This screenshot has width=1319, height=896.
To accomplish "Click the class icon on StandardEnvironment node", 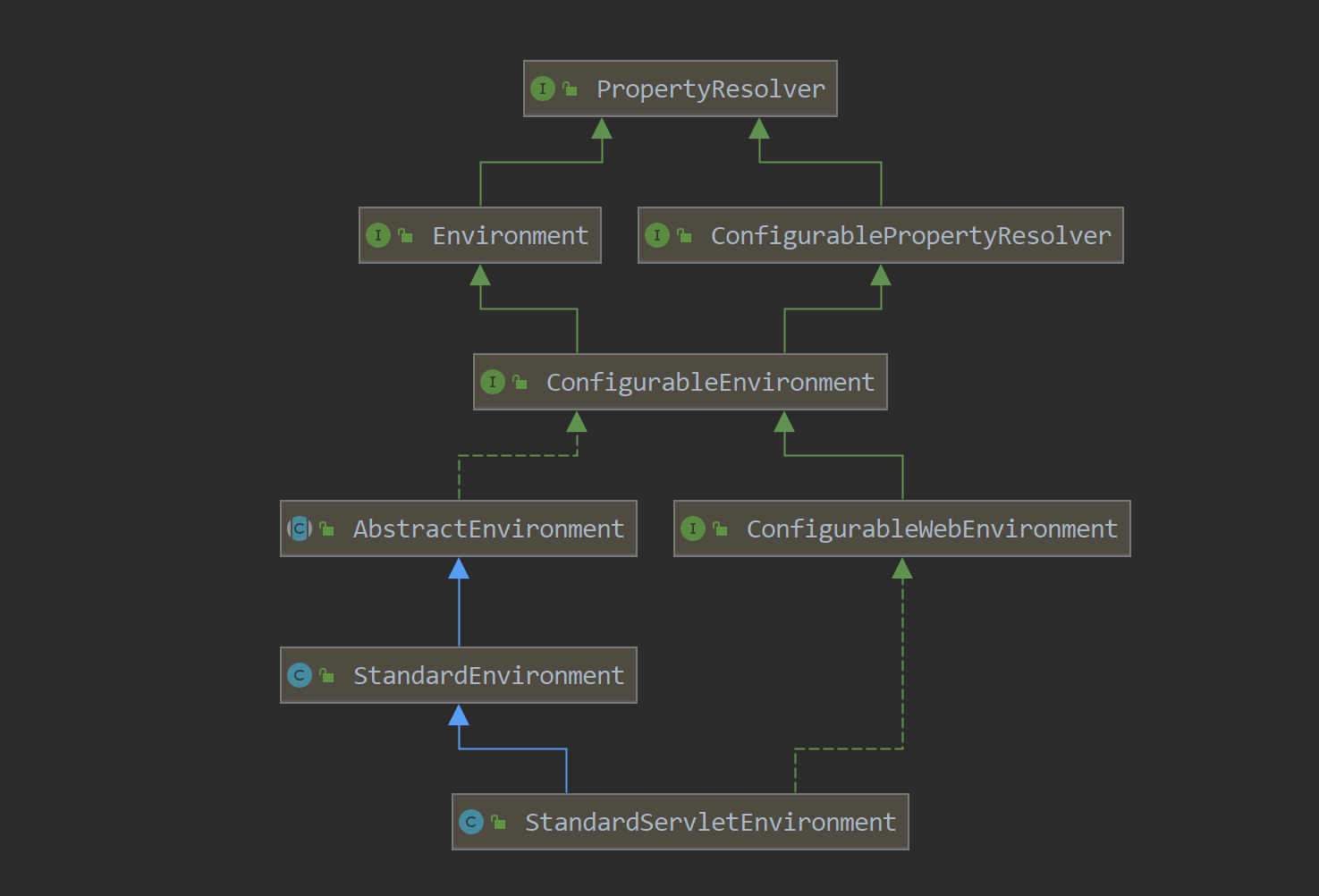I will coord(299,675).
